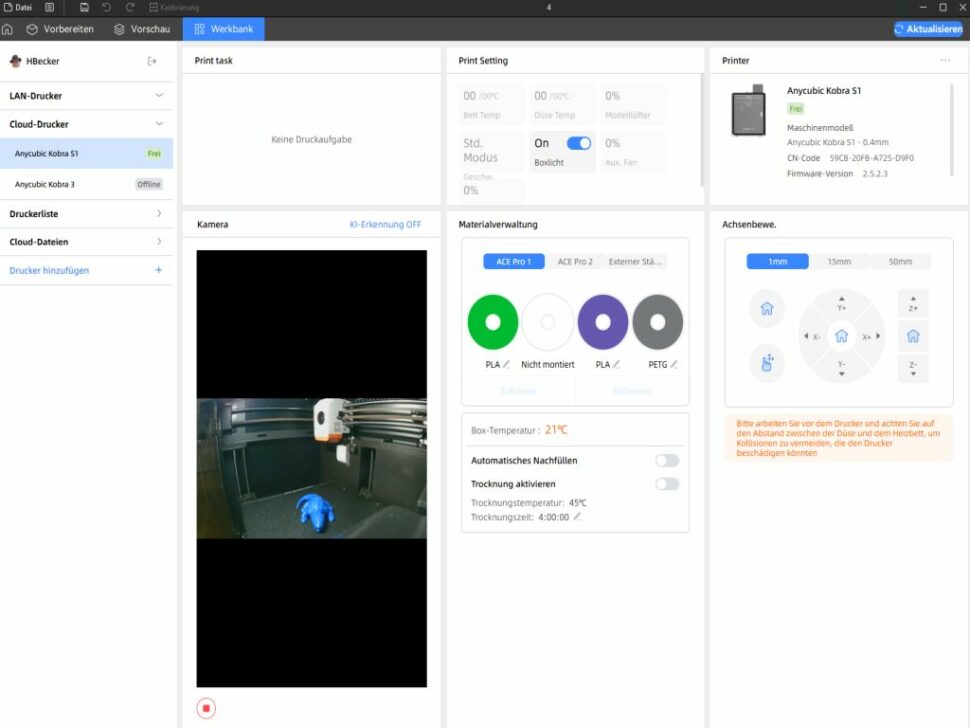The height and width of the screenshot is (728, 970).
Task: Click the Anycubic Kobra S1 printer thumbnail
Action: [x=749, y=111]
